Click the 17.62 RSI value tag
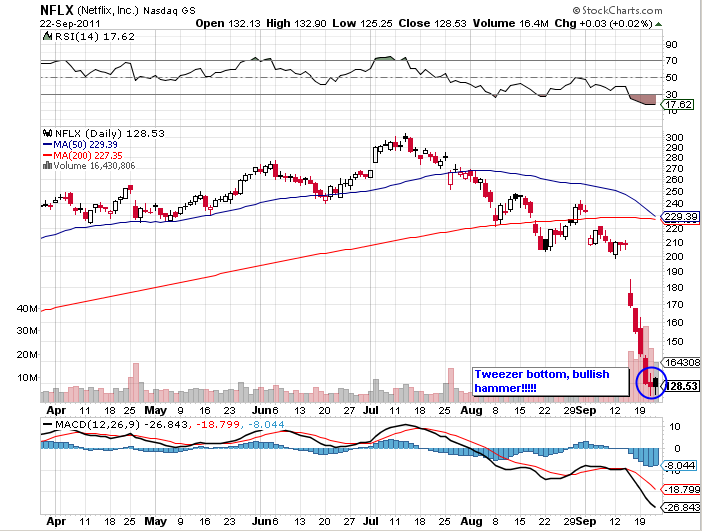This screenshot has width=704, height=531. [680, 103]
